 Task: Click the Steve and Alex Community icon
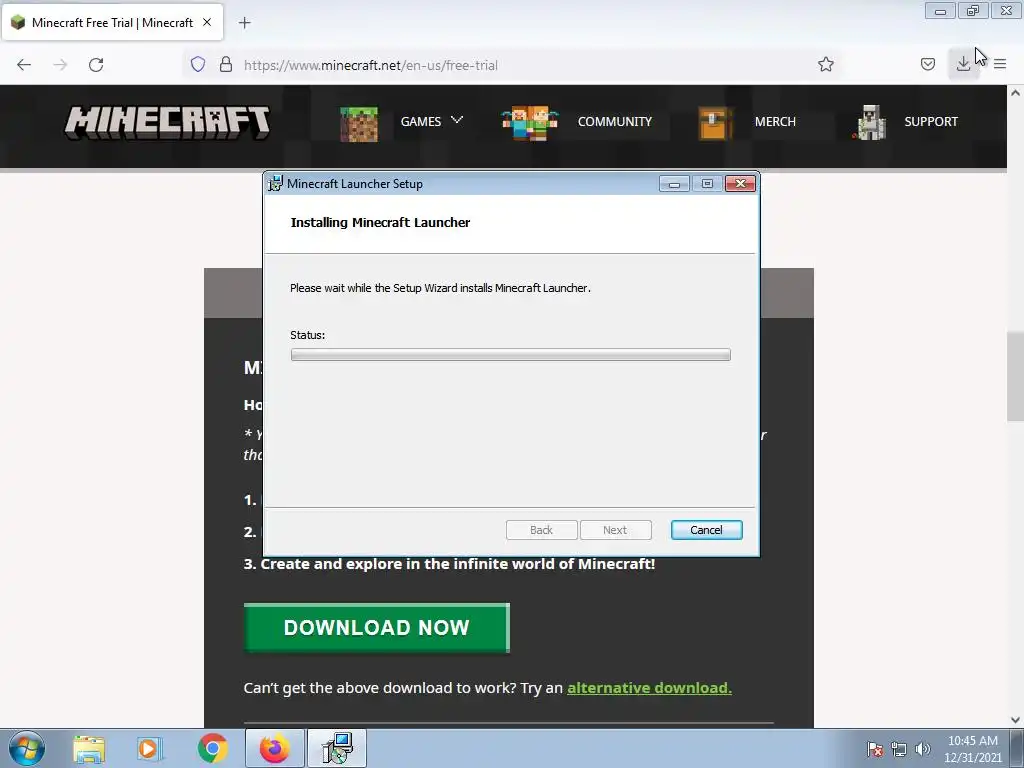530,123
